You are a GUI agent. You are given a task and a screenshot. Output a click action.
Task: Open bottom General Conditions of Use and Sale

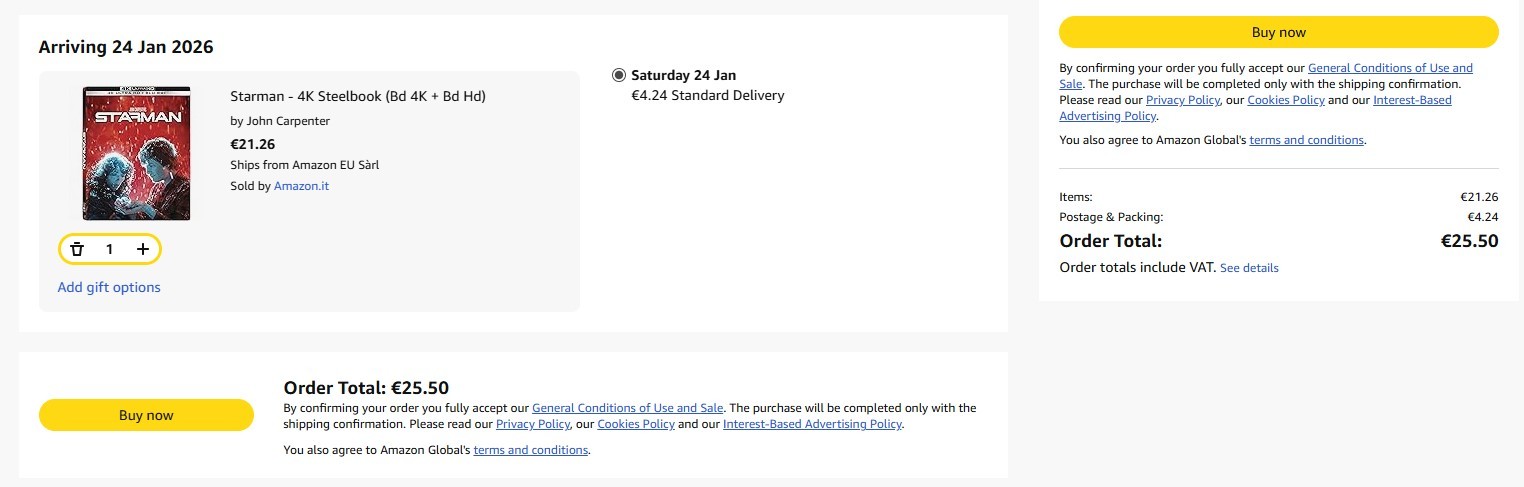pyautogui.click(x=627, y=408)
